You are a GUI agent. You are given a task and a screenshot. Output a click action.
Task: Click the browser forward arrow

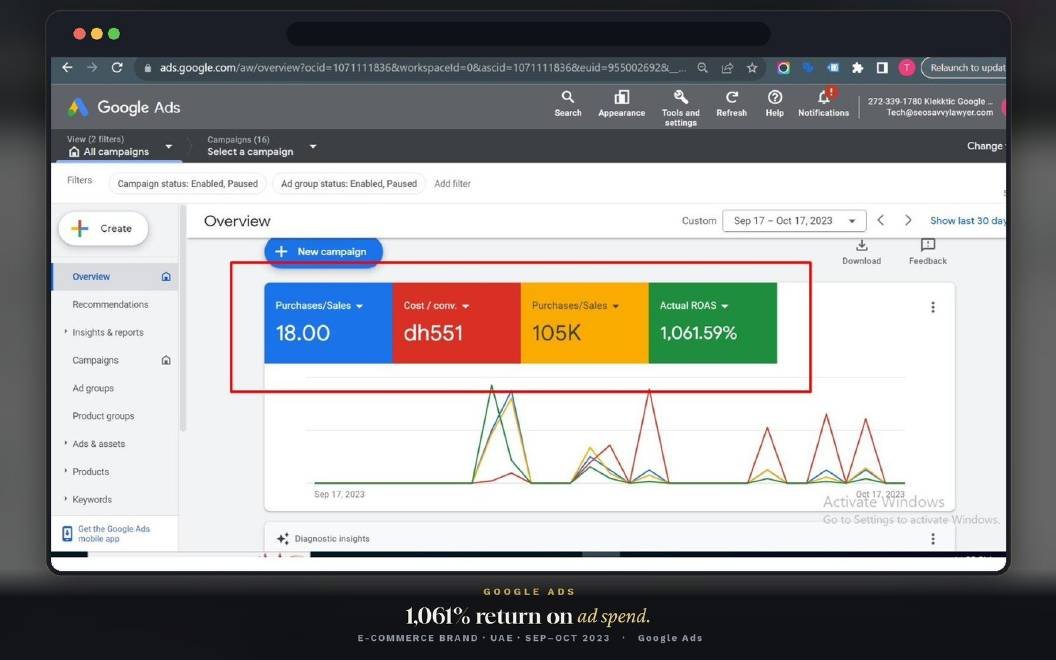pyautogui.click(x=92, y=67)
